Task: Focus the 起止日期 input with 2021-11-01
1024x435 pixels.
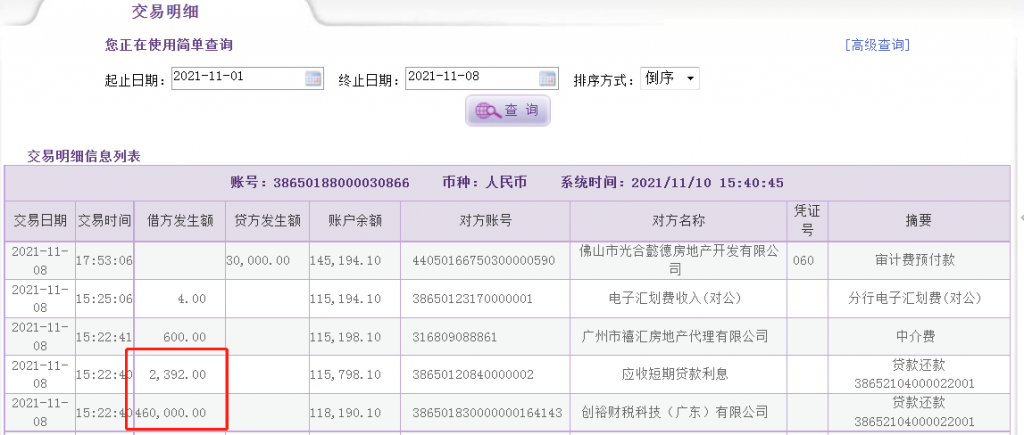Action: [x=236, y=78]
